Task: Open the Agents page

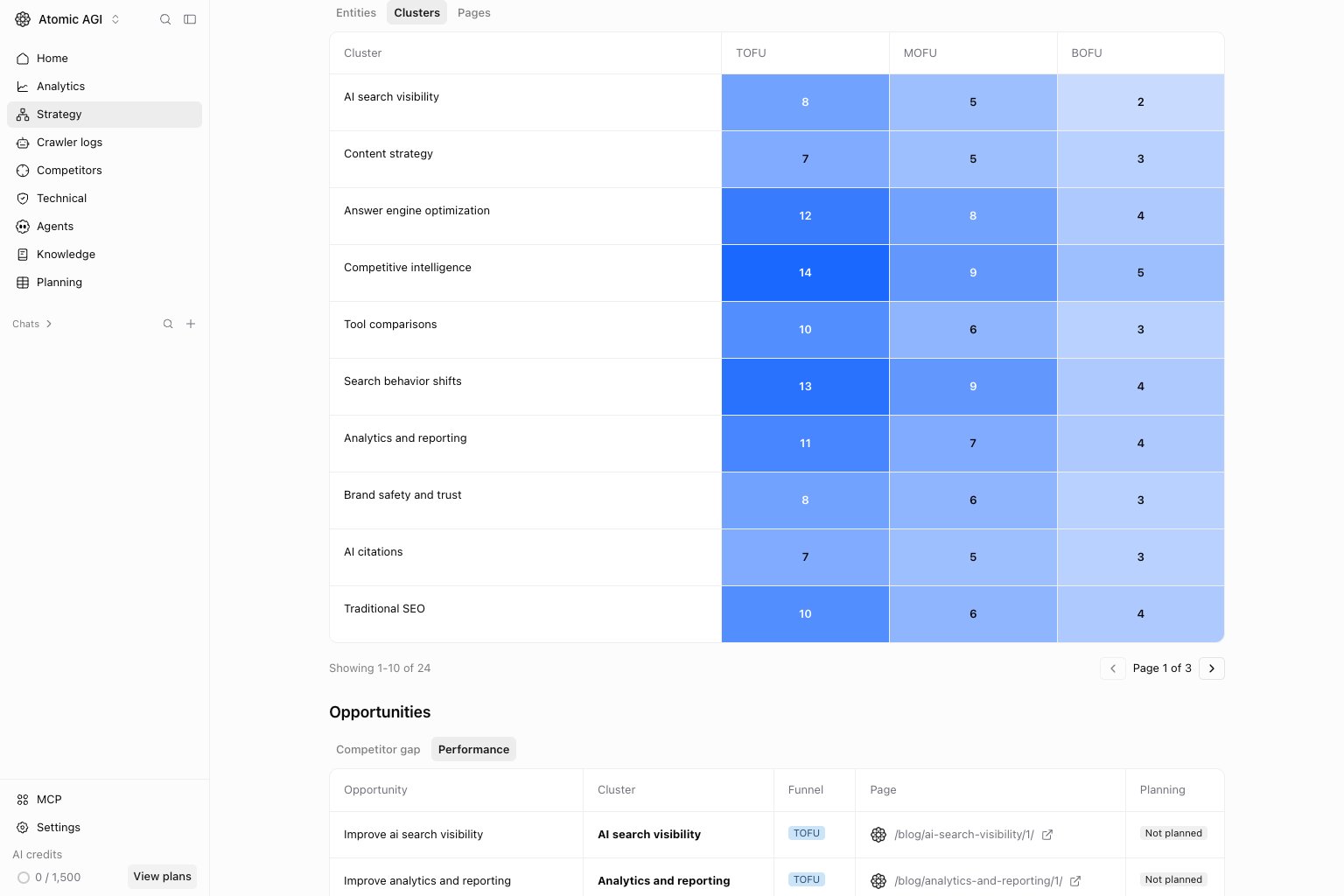Action: pos(104,227)
